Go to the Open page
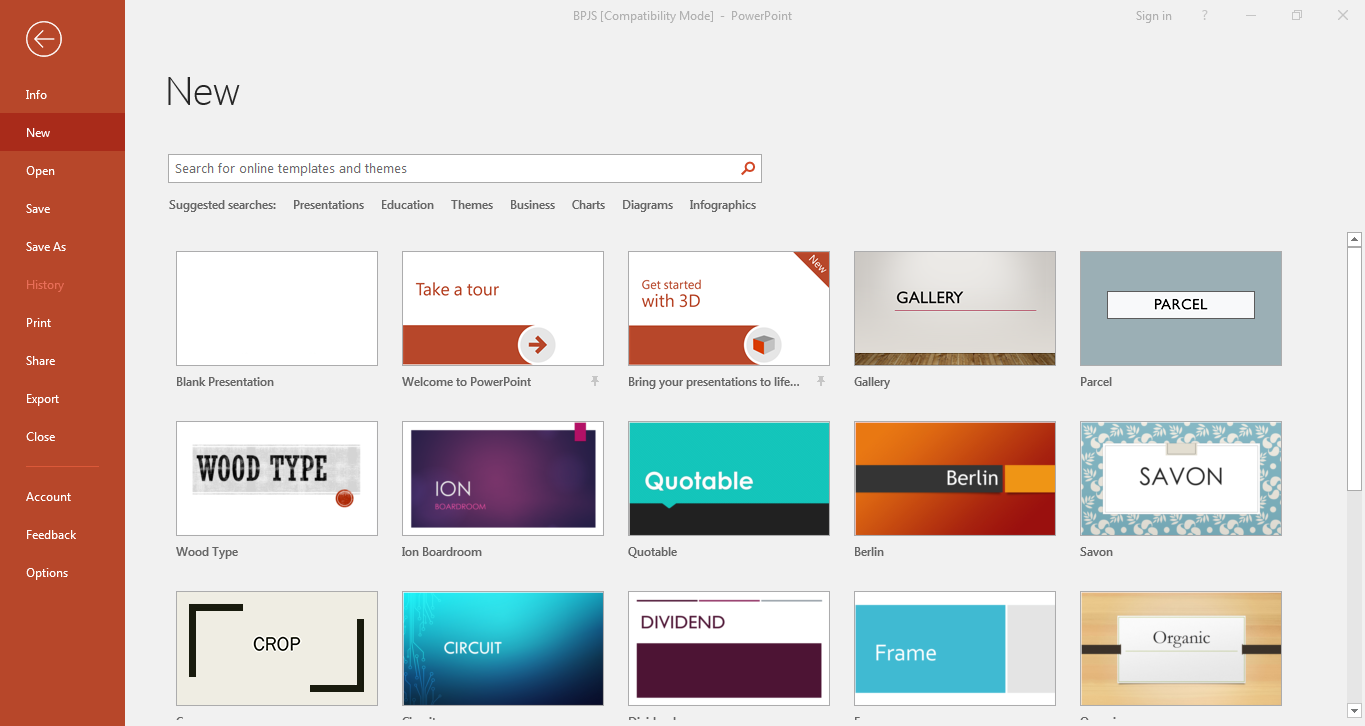 62,171
